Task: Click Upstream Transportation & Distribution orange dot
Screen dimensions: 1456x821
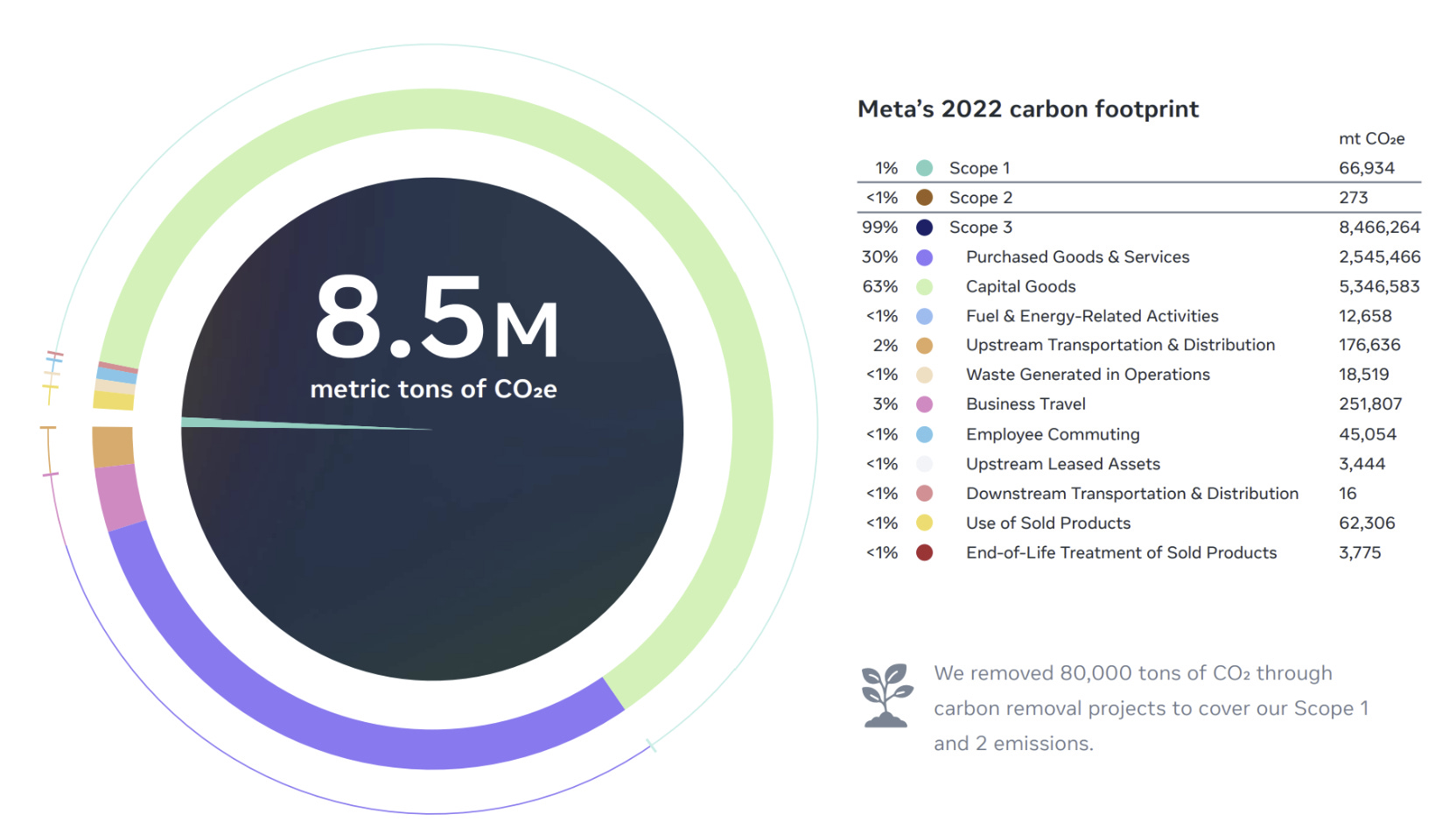Action: [x=924, y=346]
